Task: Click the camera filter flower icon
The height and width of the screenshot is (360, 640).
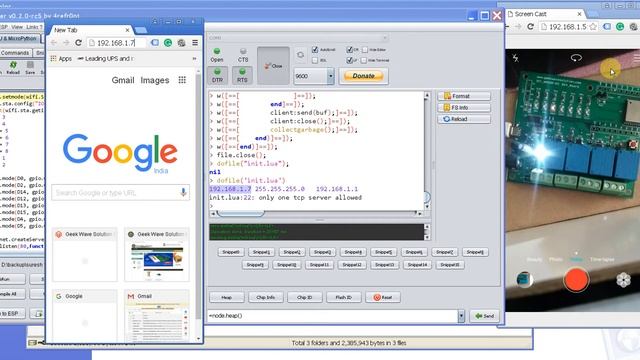Action: pyautogui.click(x=623, y=280)
